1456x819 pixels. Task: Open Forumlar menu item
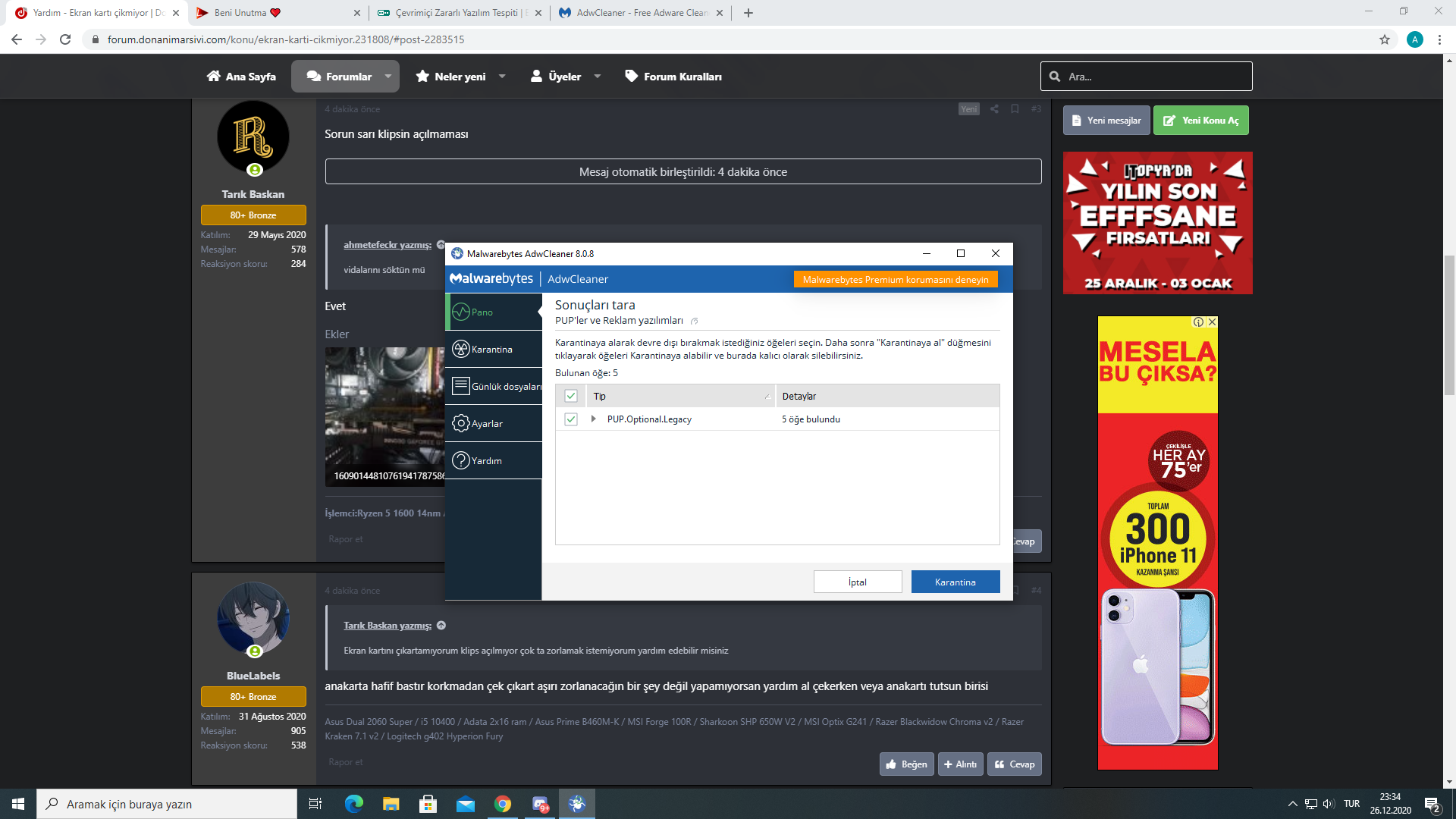(339, 77)
